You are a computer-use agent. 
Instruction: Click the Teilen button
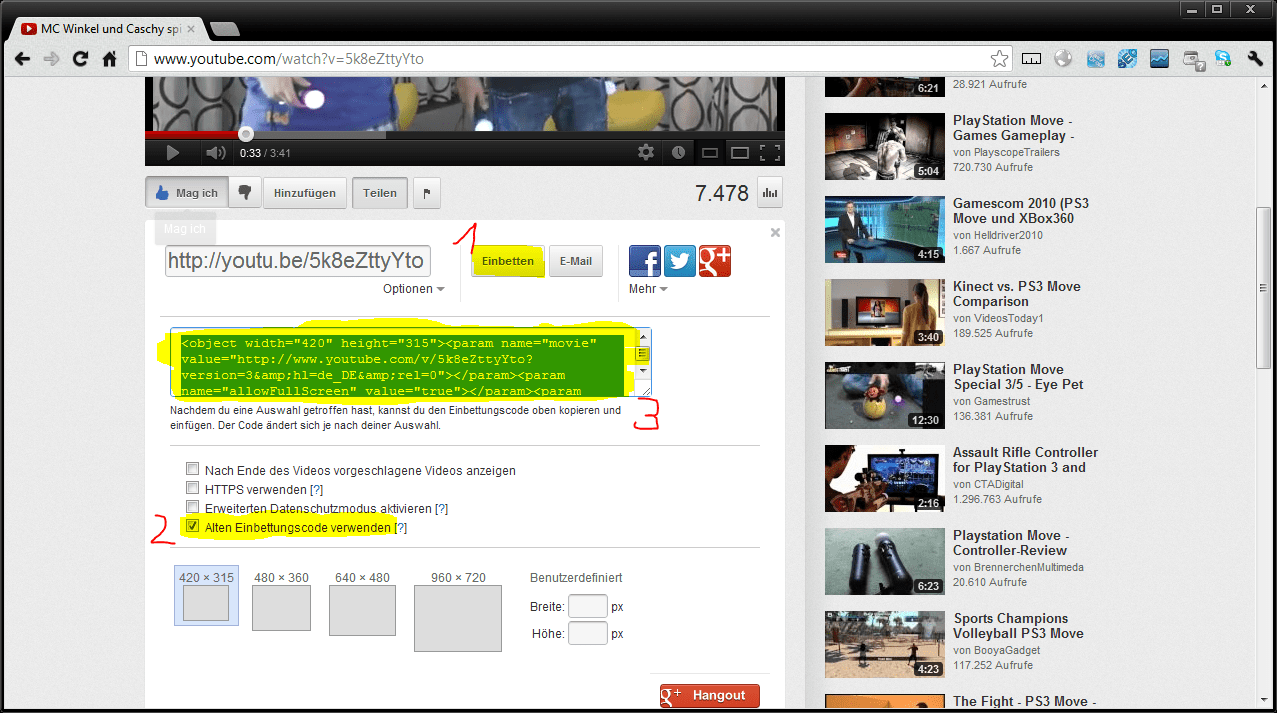pos(380,193)
